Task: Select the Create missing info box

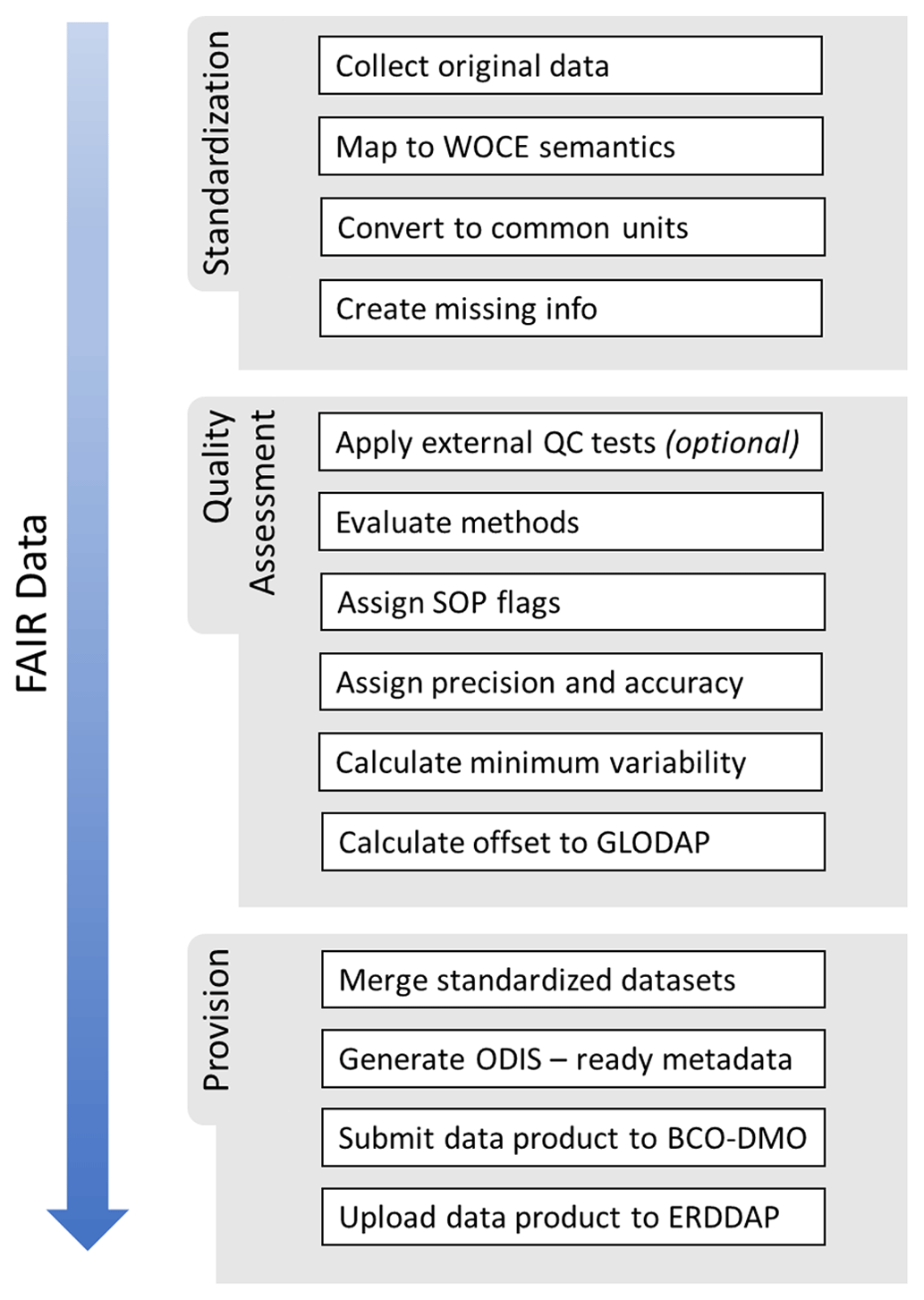Action: [571, 309]
